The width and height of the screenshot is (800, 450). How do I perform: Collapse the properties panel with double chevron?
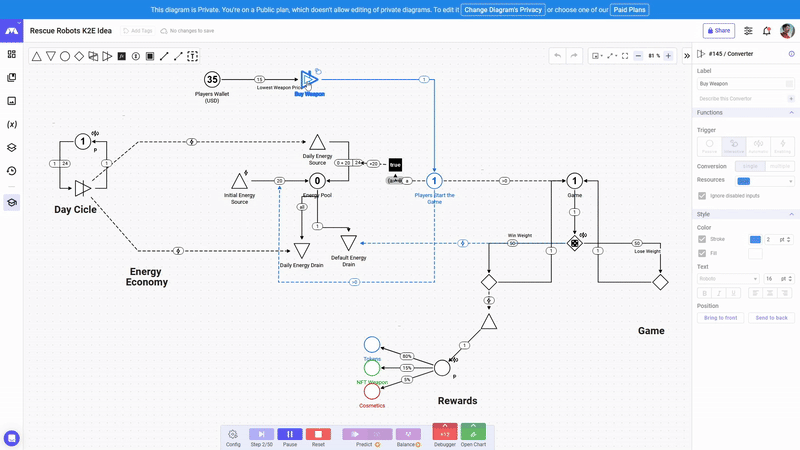(687, 56)
